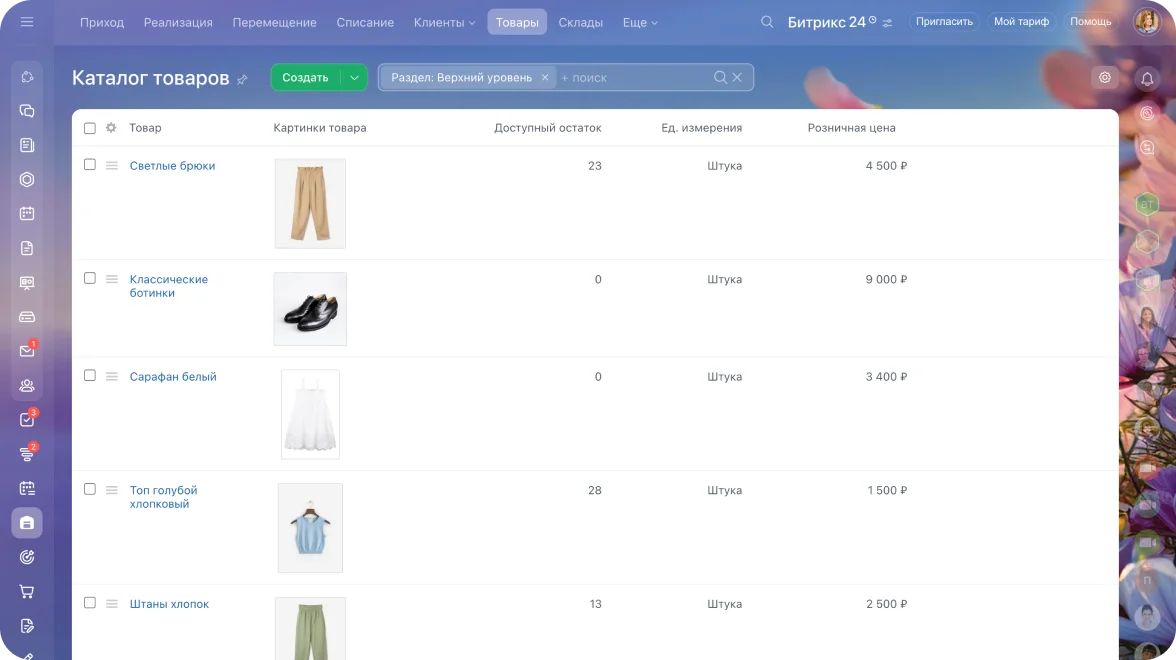Open the Топ голубой хлопковый product link
Image resolution: width=1176 pixels, height=660 pixels.
pos(164,496)
